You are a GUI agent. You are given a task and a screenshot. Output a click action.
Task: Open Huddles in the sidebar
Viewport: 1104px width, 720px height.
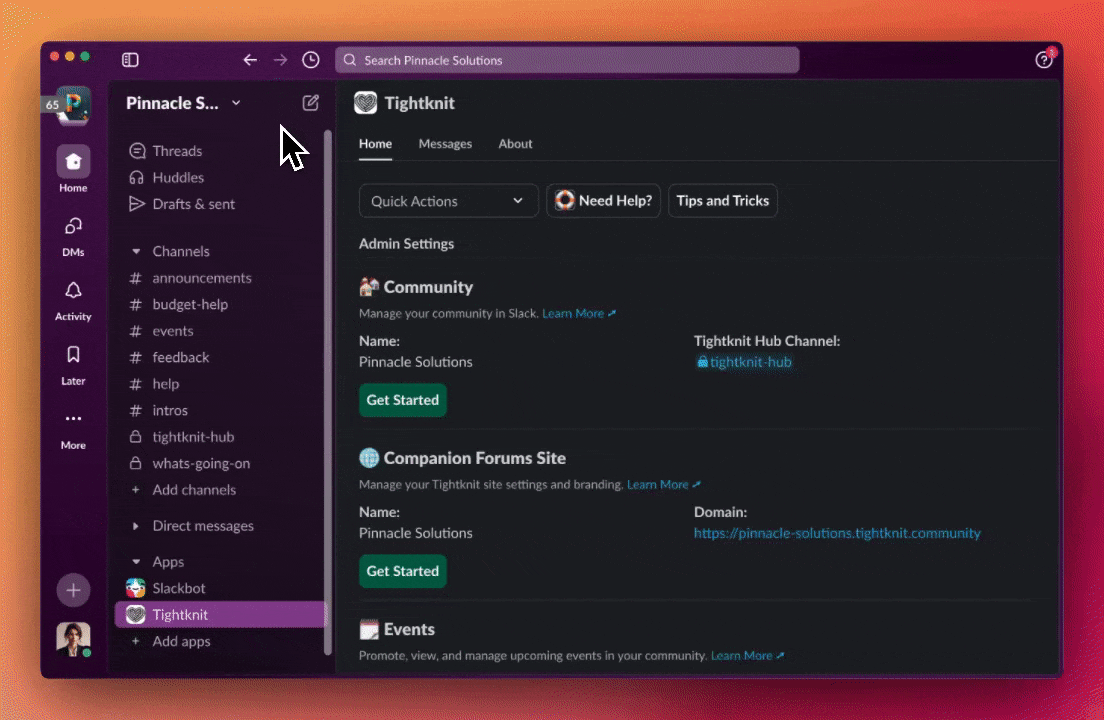(x=177, y=177)
